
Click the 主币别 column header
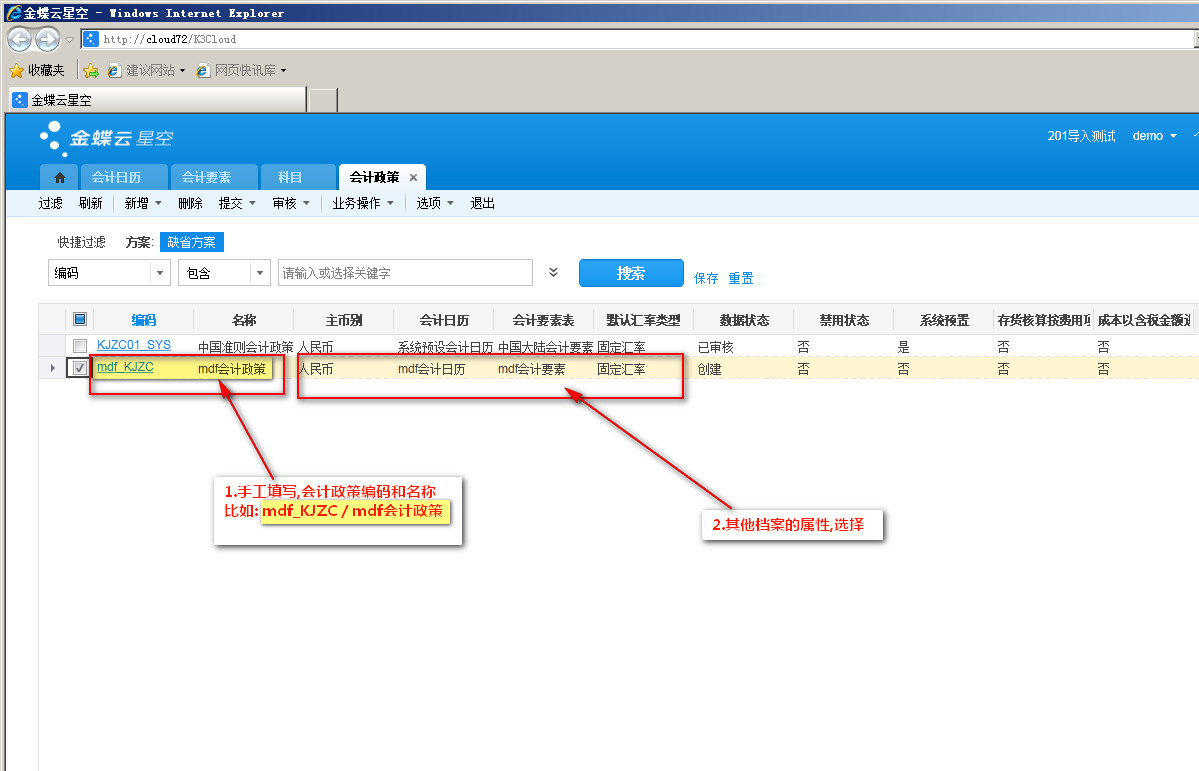344,320
